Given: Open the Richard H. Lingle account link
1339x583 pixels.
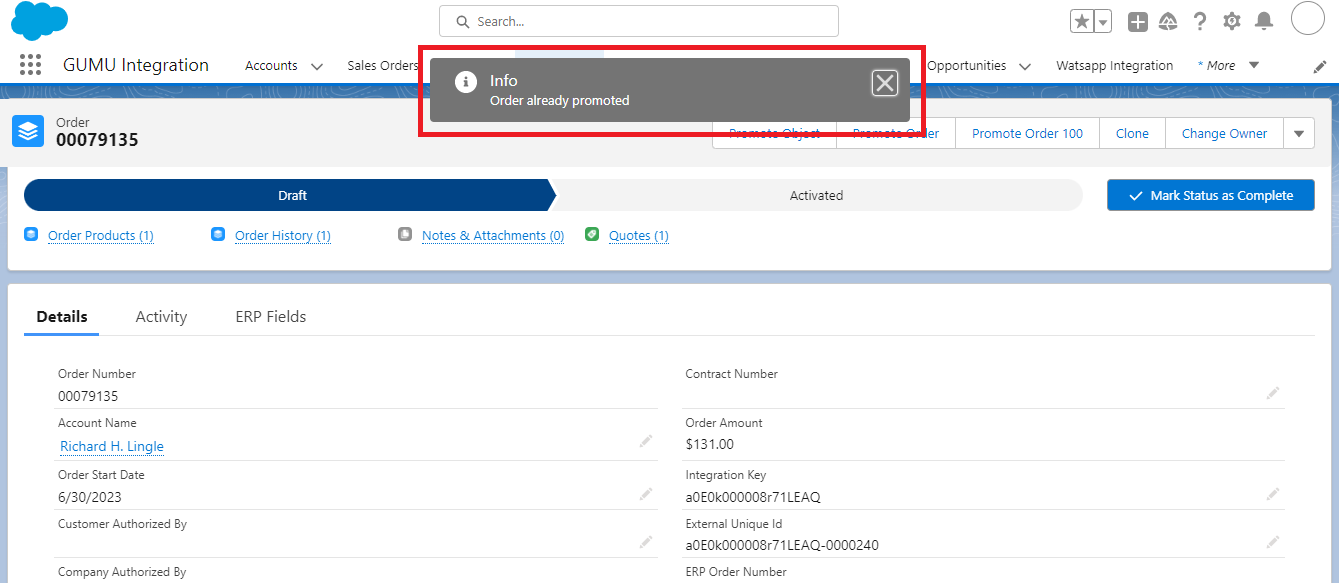Looking at the screenshot, I should (112, 447).
